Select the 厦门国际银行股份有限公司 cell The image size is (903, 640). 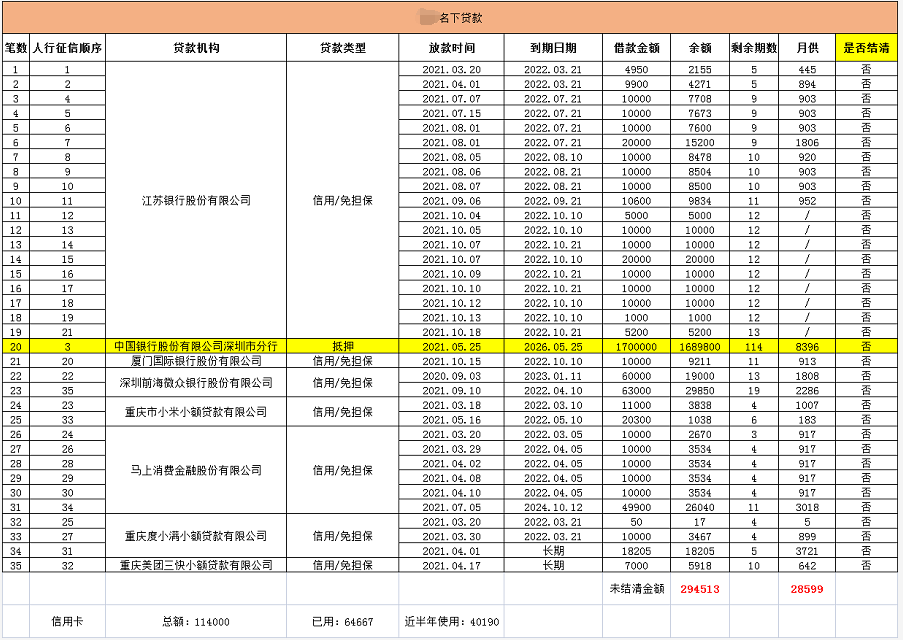[196, 361]
